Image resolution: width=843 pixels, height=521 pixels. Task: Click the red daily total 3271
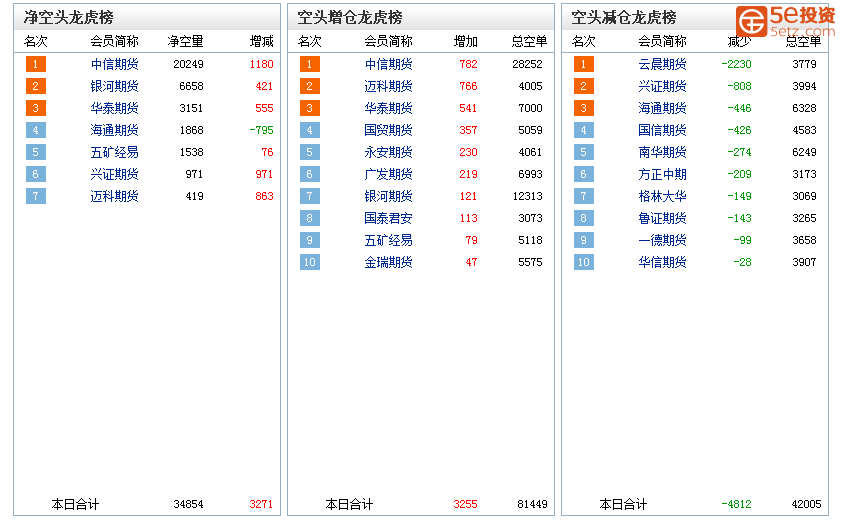[261, 505]
